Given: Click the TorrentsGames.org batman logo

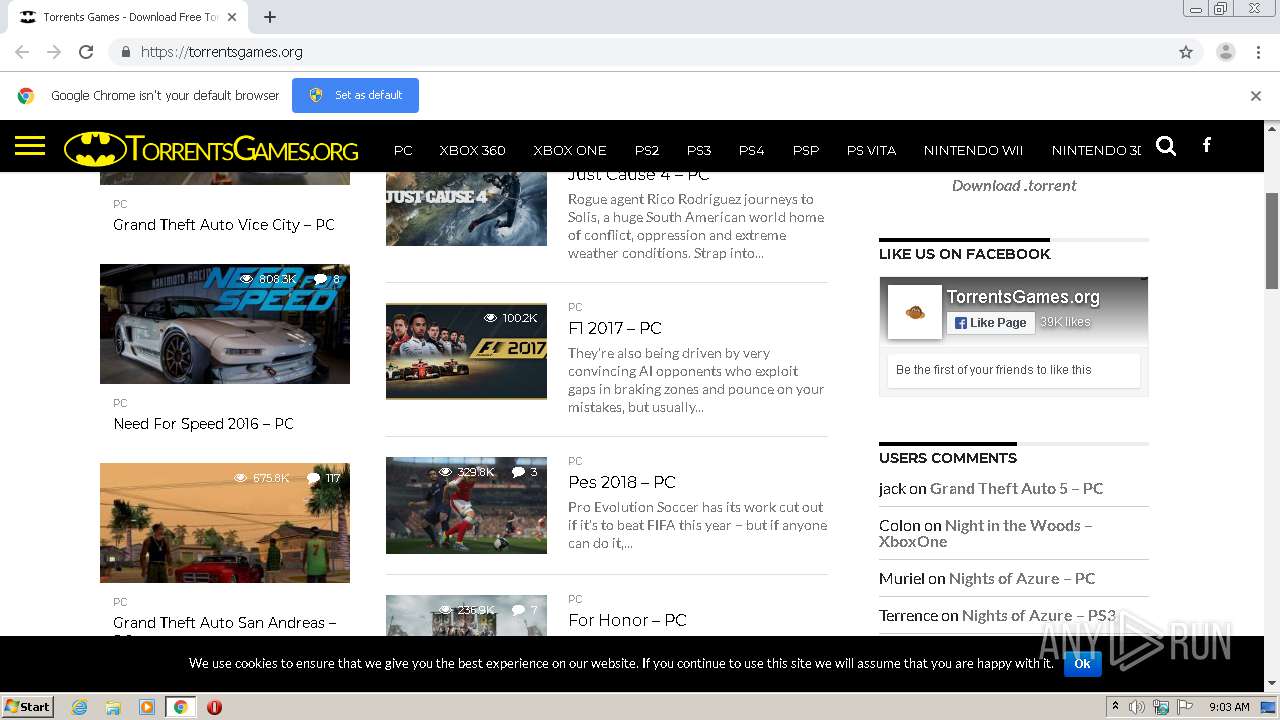Looking at the screenshot, I should (x=211, y=149).
